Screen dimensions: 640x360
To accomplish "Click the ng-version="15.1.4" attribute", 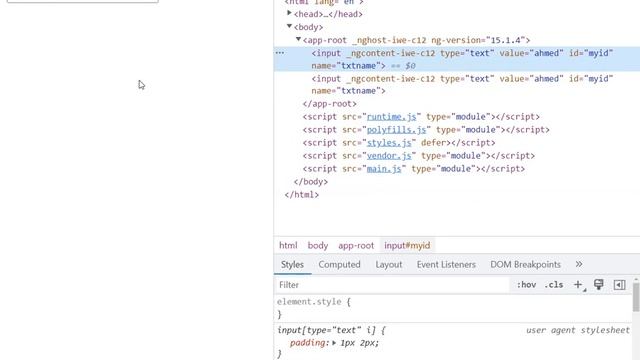I will [478, 40].
